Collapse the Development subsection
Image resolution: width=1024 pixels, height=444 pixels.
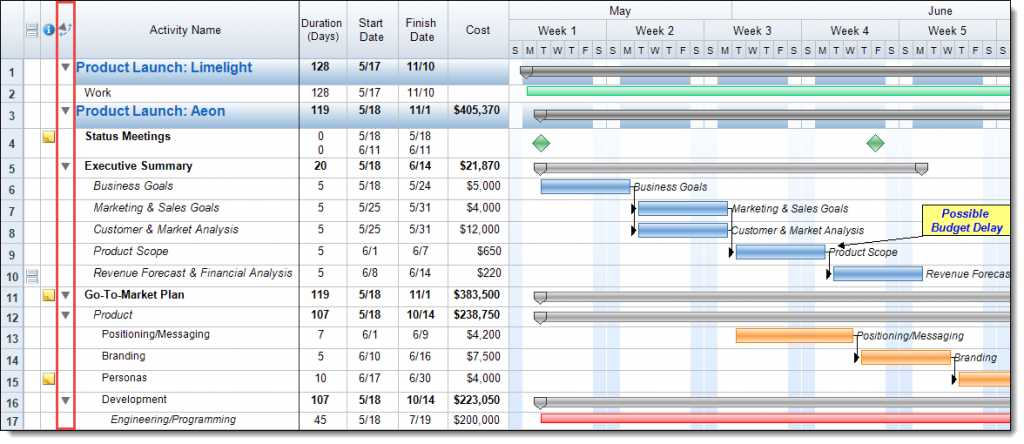click(66, 400)
